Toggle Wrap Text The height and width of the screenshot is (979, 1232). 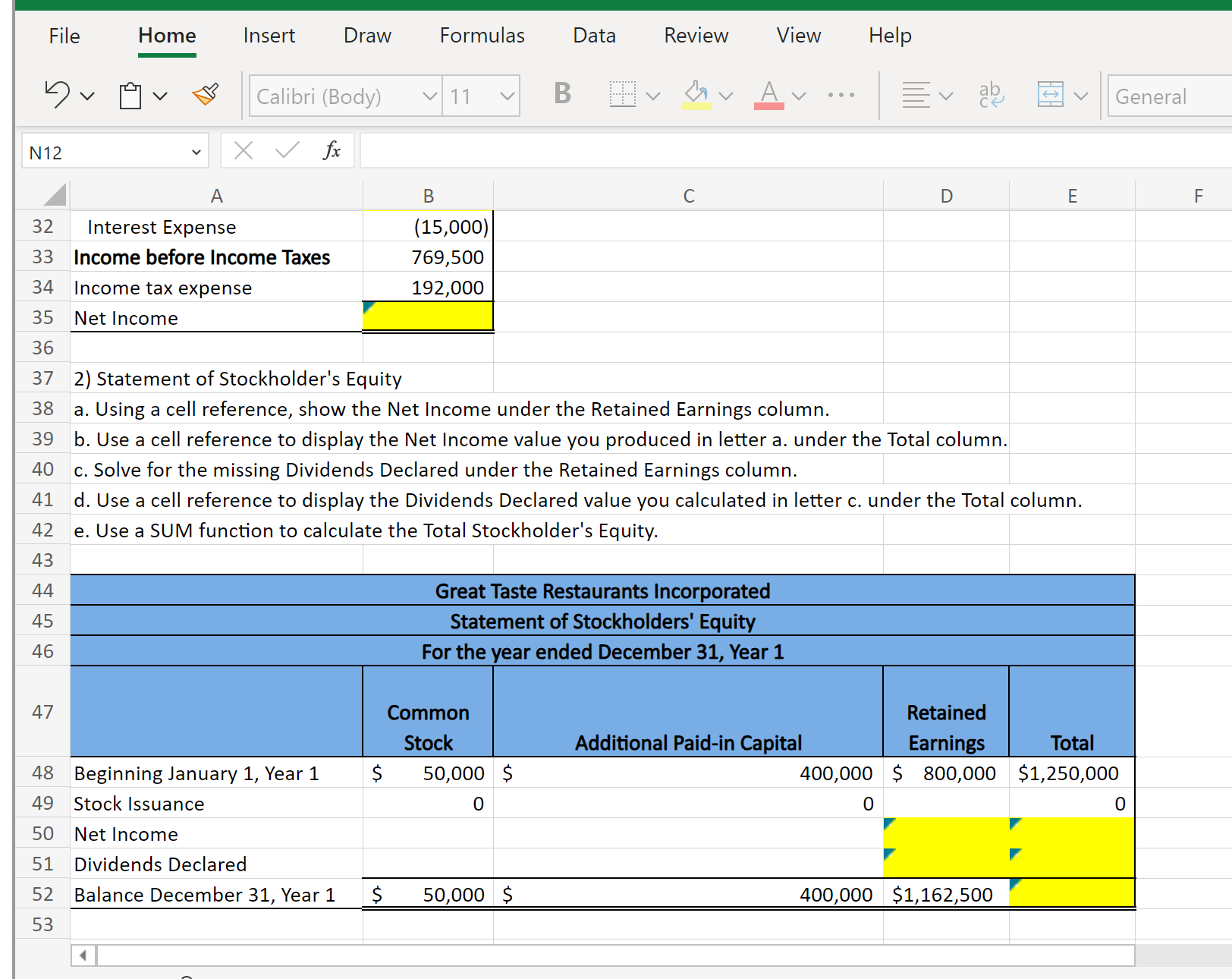pyautogui.click(x=990, y=94)
